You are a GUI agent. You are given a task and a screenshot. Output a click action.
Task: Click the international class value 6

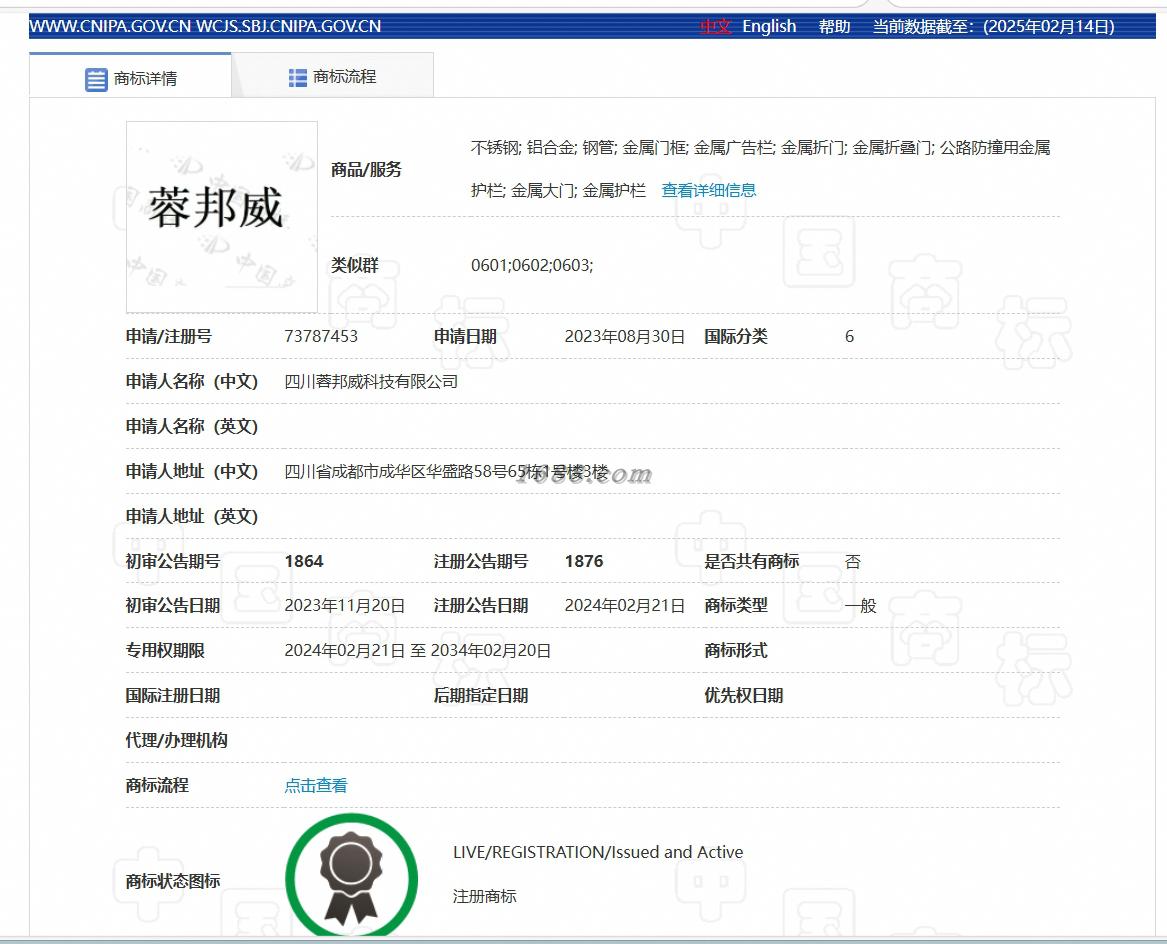pos(849,337)
